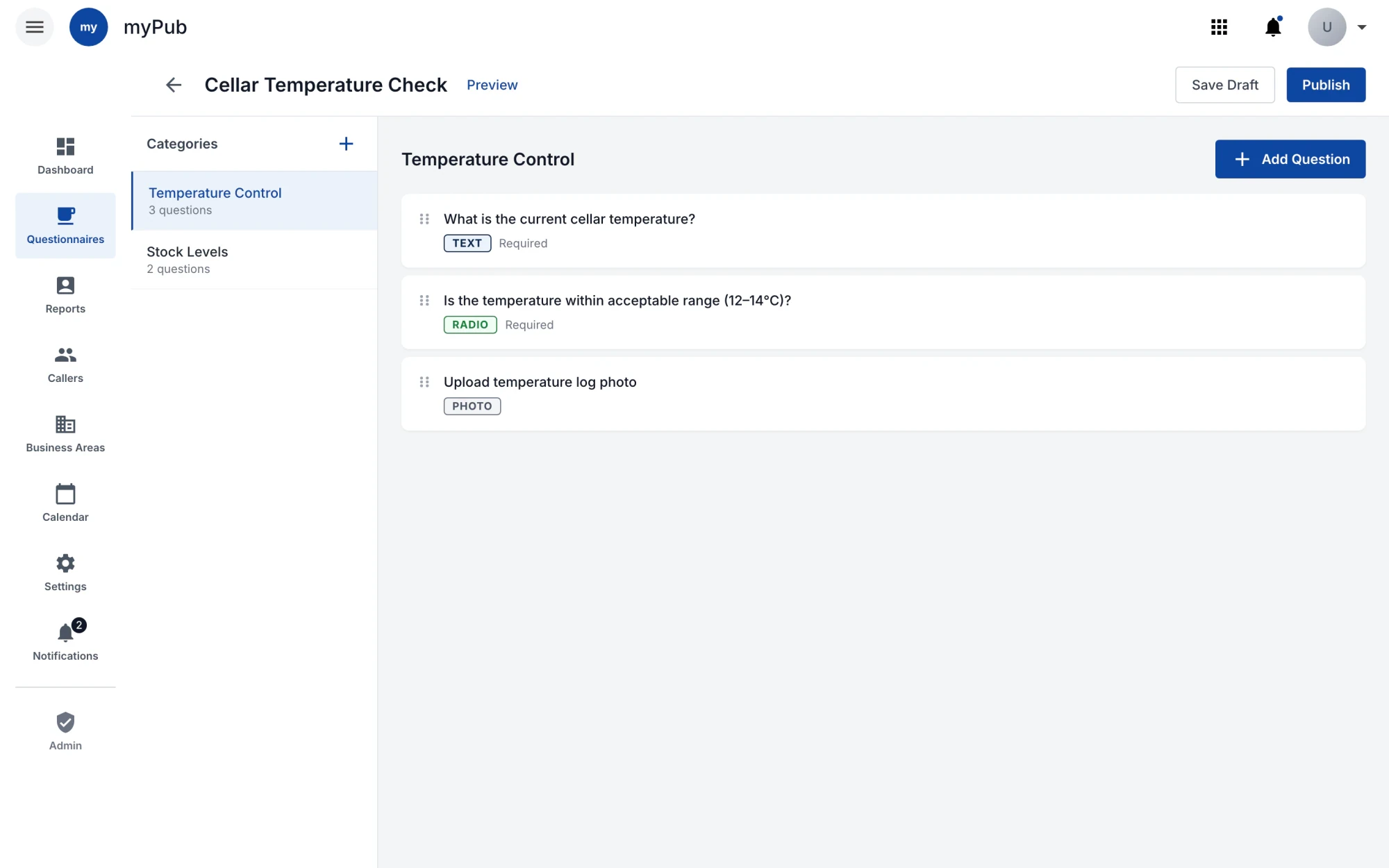Open the Preview link
The width and height of the screenshot is (1389, 868).
492,85
